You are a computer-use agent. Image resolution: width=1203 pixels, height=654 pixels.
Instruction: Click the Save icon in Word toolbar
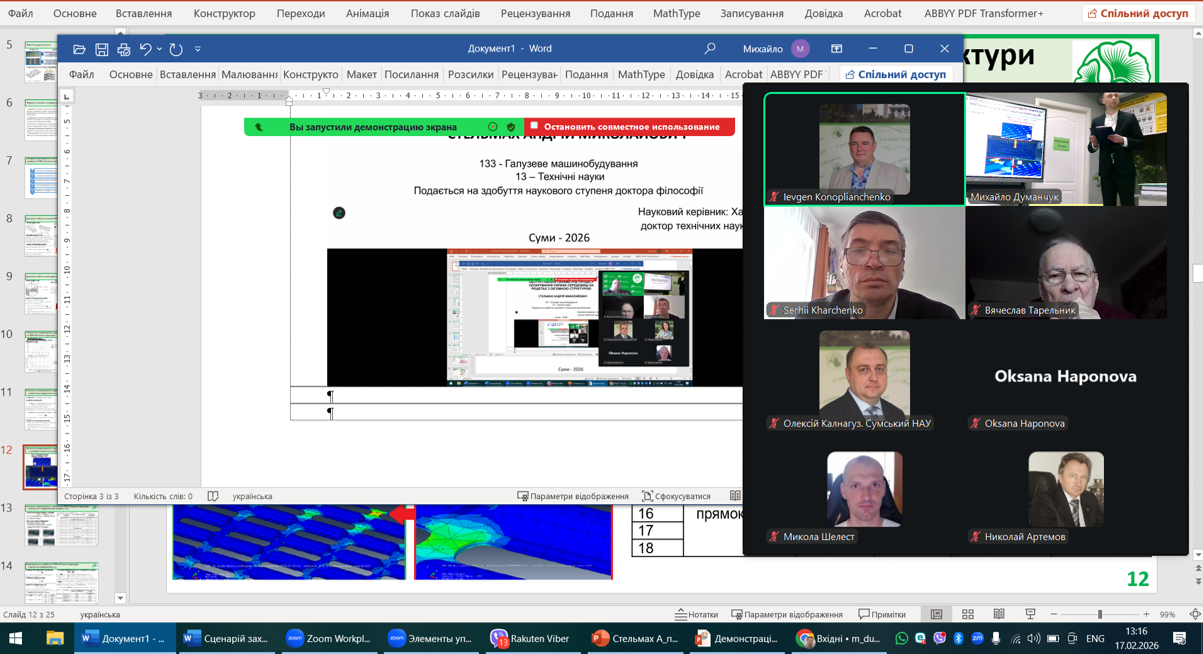pyautogui.click(x=101, y=49)
